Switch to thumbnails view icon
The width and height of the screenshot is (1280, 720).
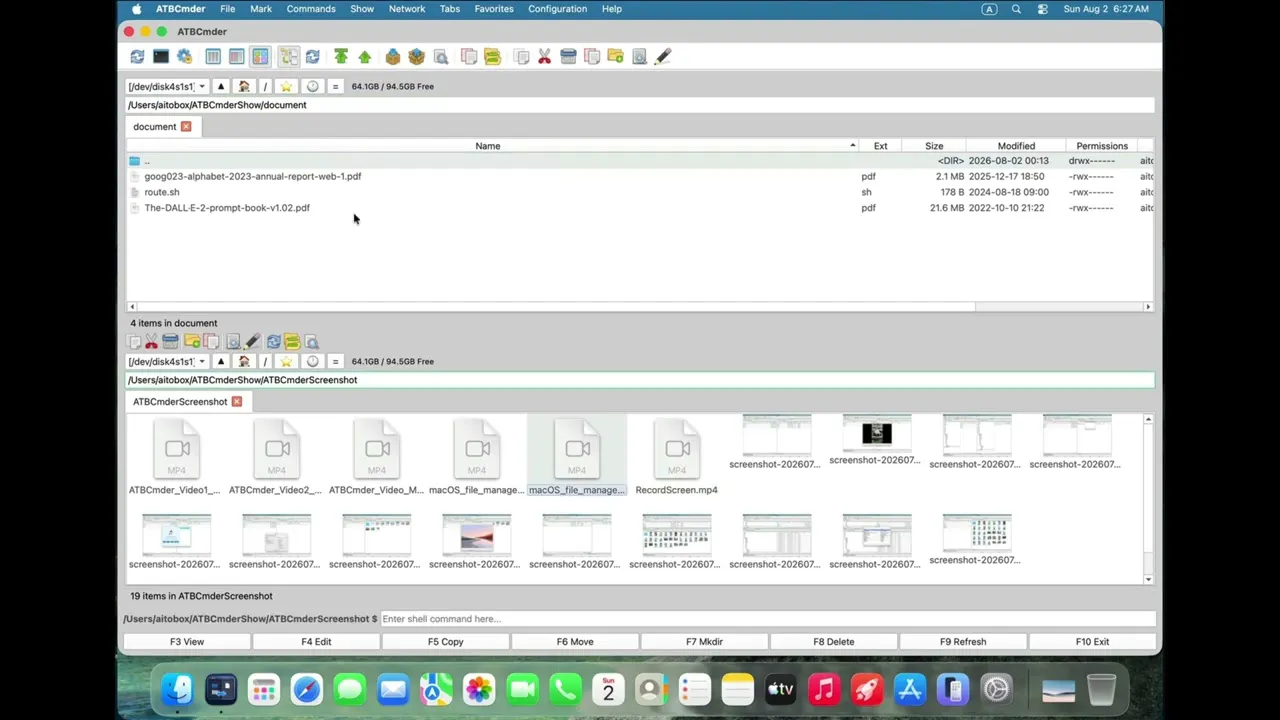coord(260,57)
